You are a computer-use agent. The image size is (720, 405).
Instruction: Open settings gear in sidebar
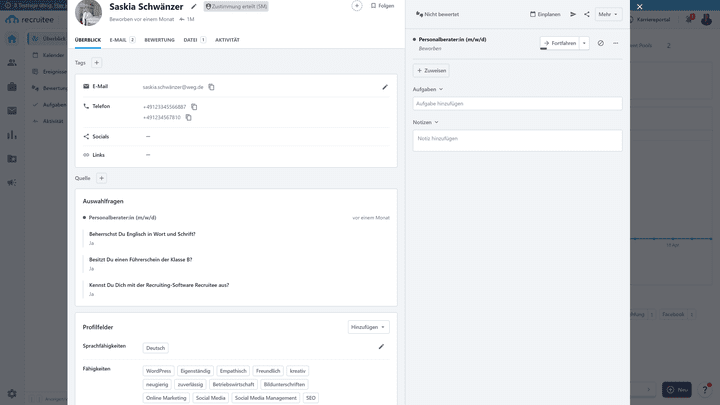(x=12, y=394)
